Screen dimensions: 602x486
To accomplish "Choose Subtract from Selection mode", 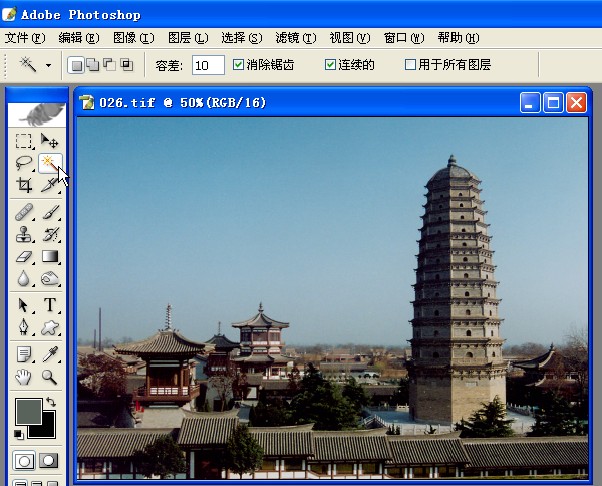I will point(109,64).
